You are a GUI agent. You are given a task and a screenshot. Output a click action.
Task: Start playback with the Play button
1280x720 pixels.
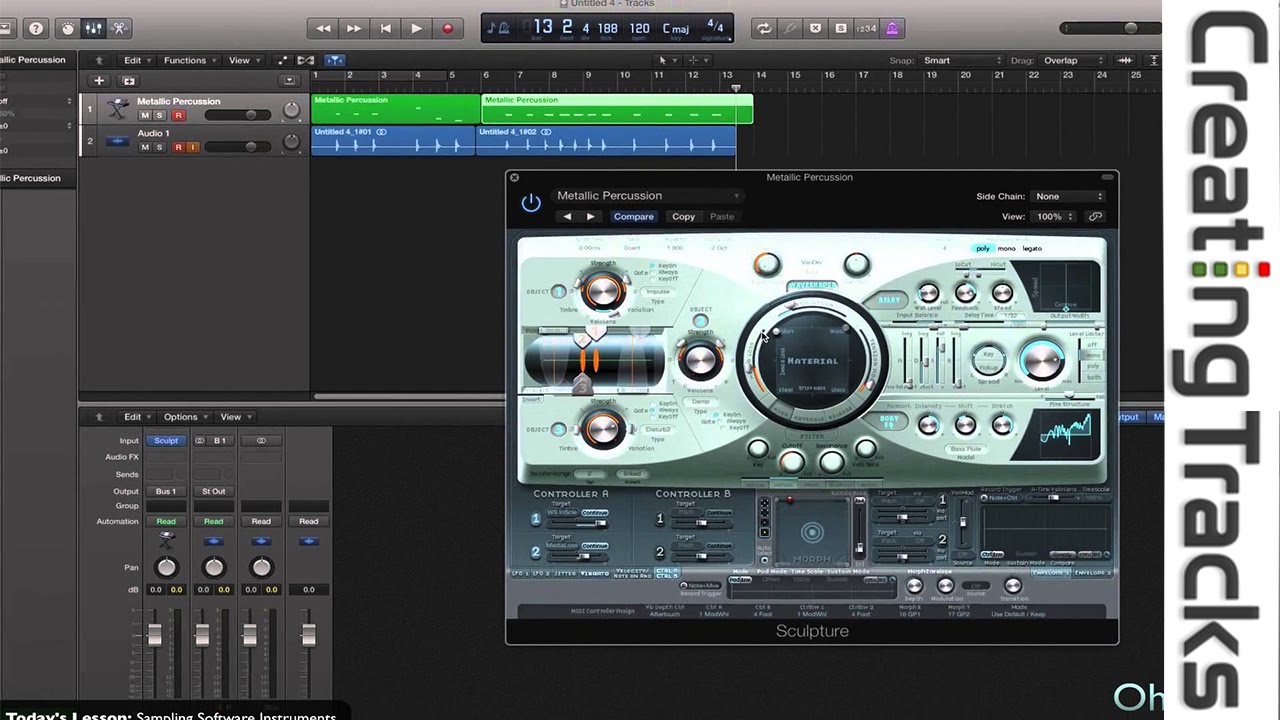click(416, 29)
